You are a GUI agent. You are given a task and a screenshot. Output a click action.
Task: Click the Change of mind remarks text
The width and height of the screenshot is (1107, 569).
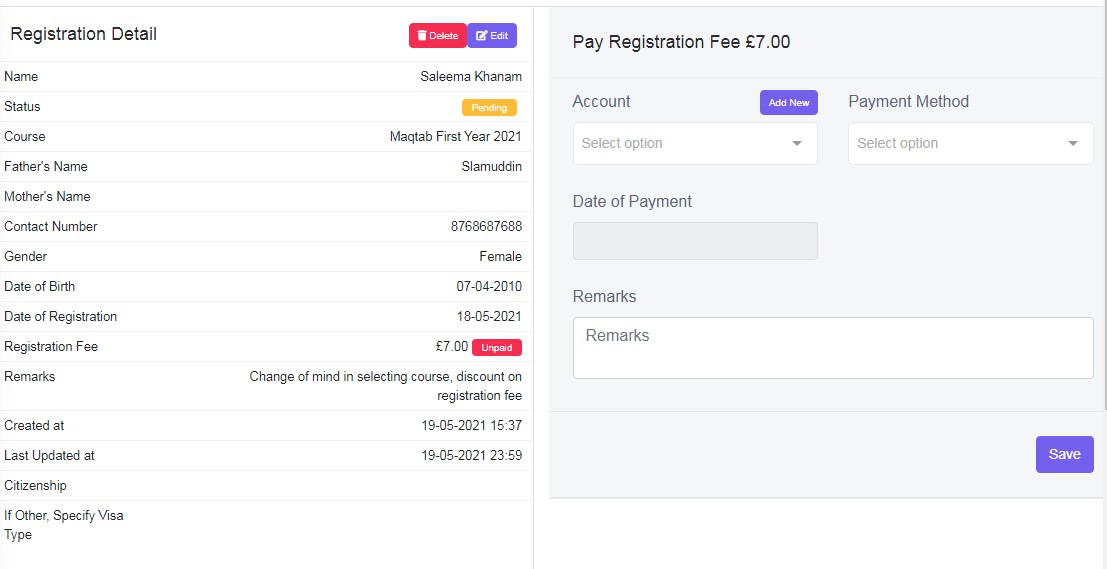click(386, 386)
